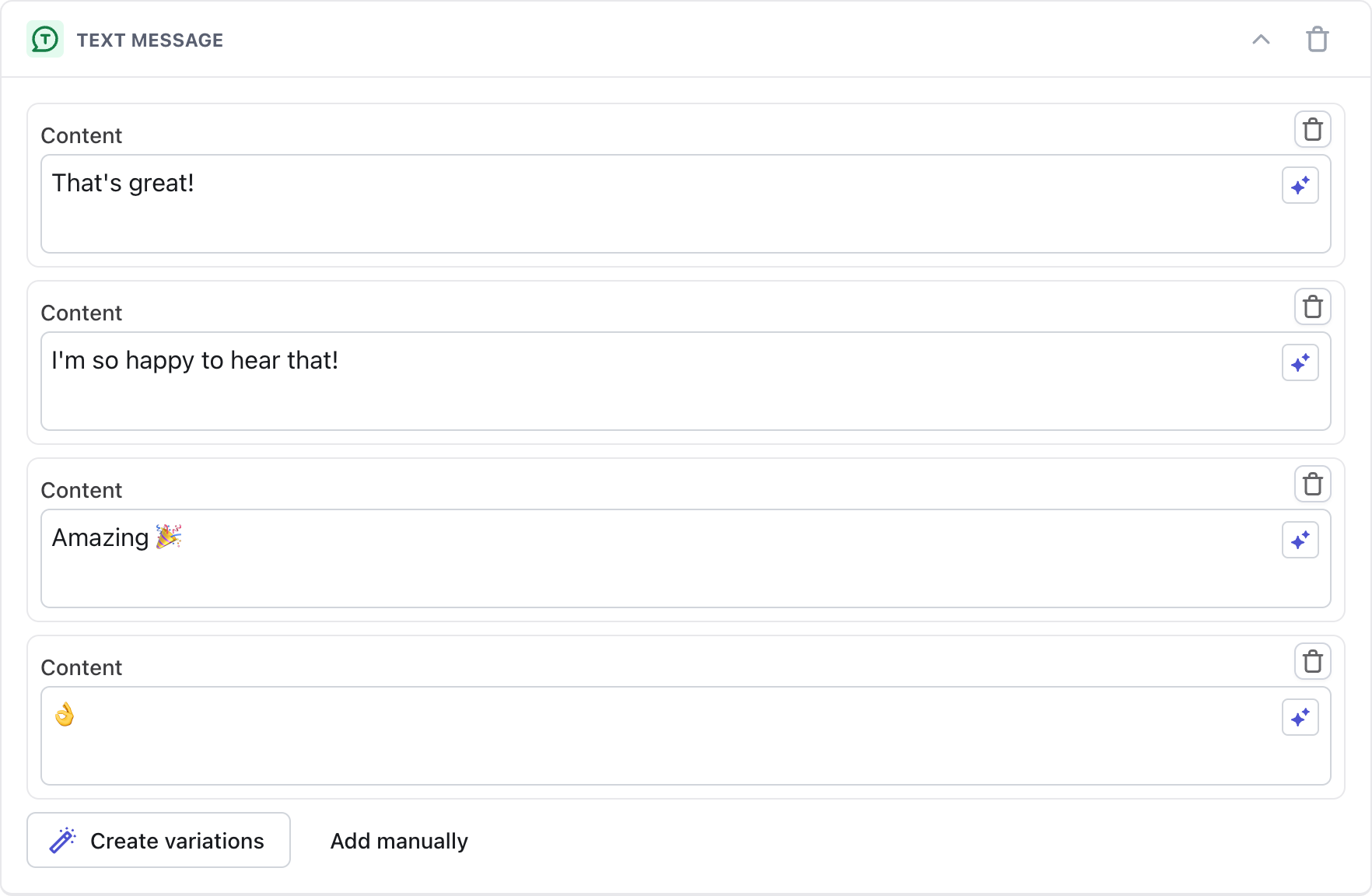Image resolution: width=1372 pixels, height=896 pixels.
Task: Delete the "Amazing 🎉" message
Action: pyautogui.click(x=1314, y=484)
